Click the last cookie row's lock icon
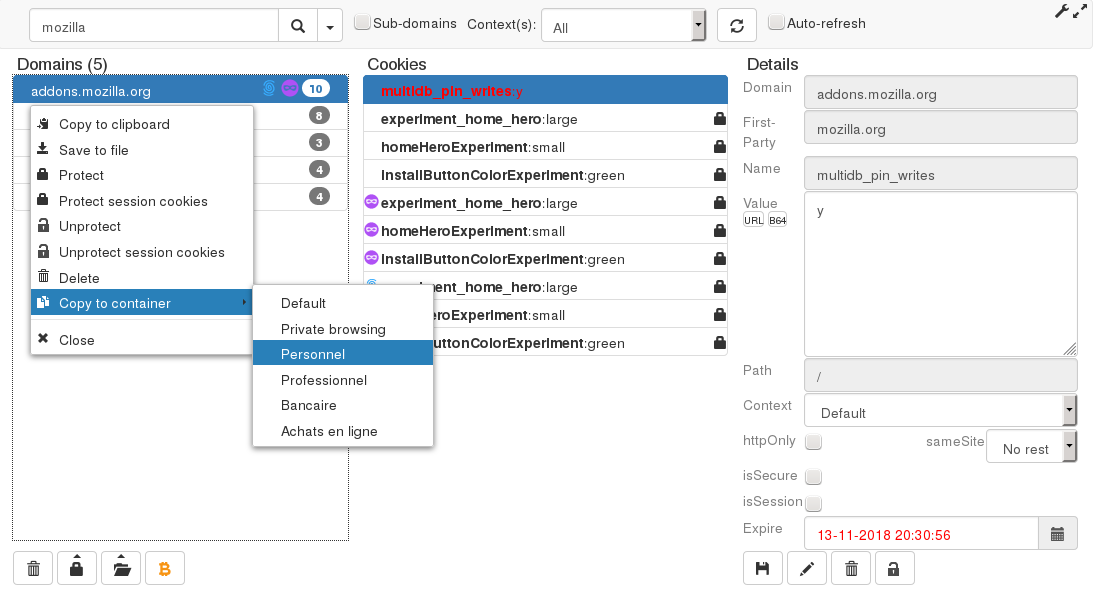Viewport: 1093px width, 593px height. pos(719,343)
